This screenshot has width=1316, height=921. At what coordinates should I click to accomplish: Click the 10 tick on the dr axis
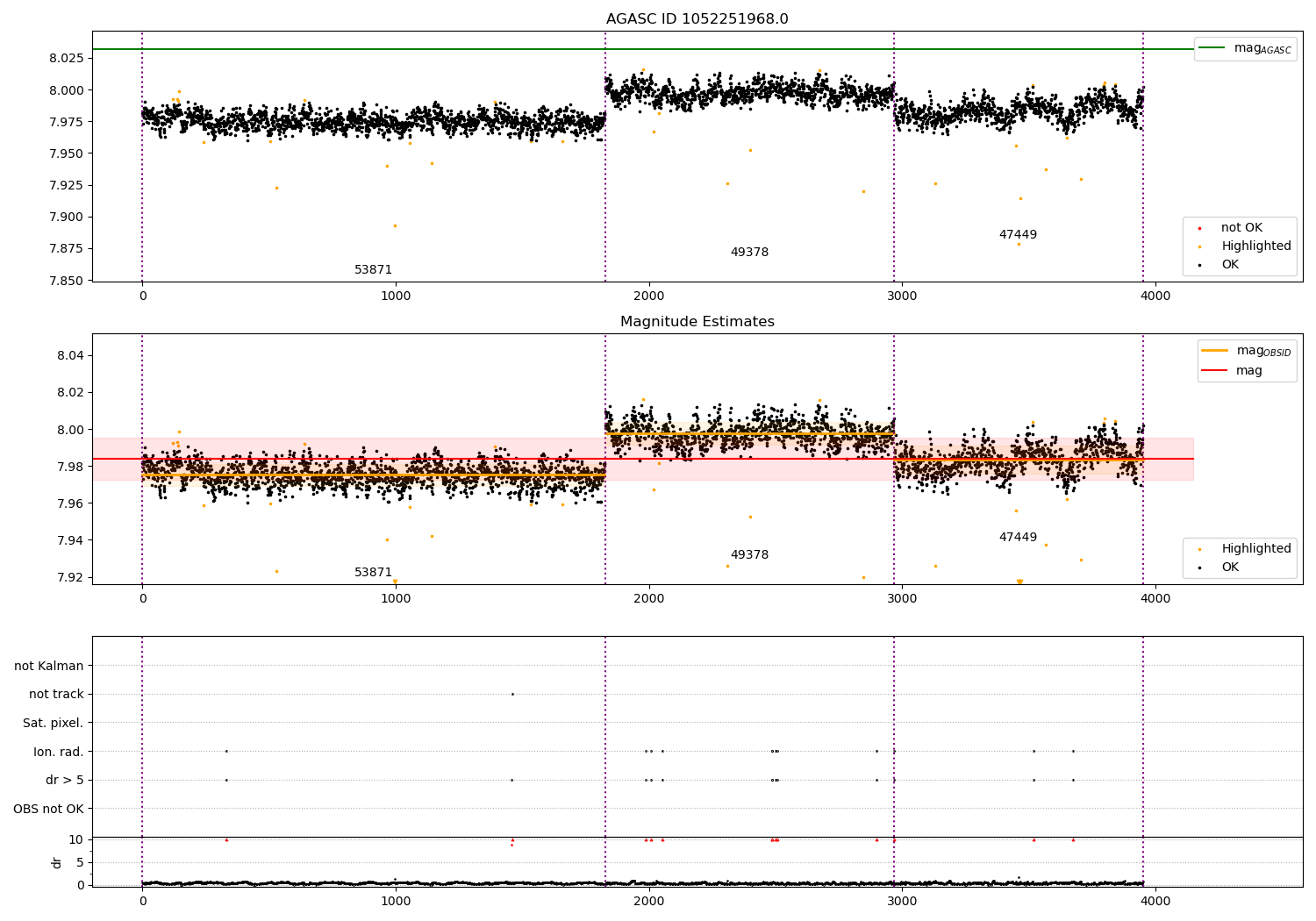click(x=76, y=839)
